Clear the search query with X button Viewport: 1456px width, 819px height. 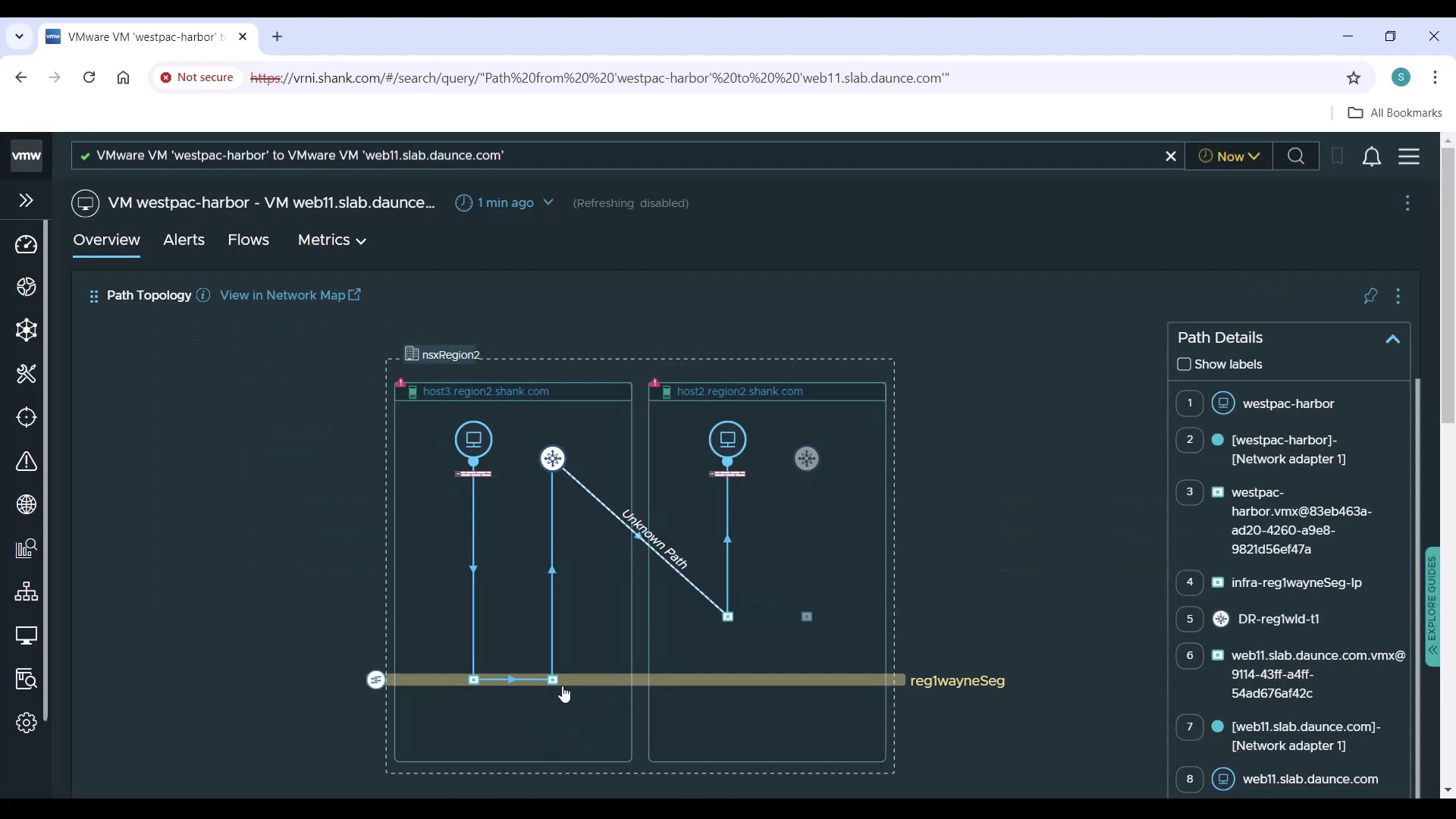pos(1170,156)
